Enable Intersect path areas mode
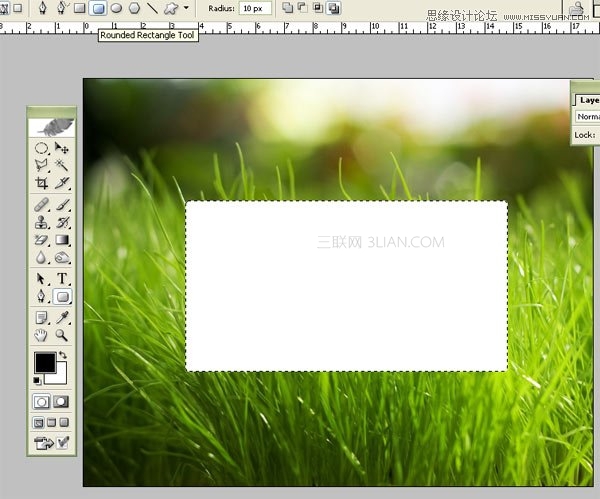Image resolution: width=600 pixels, height=499 pixels. coord(318,8)
